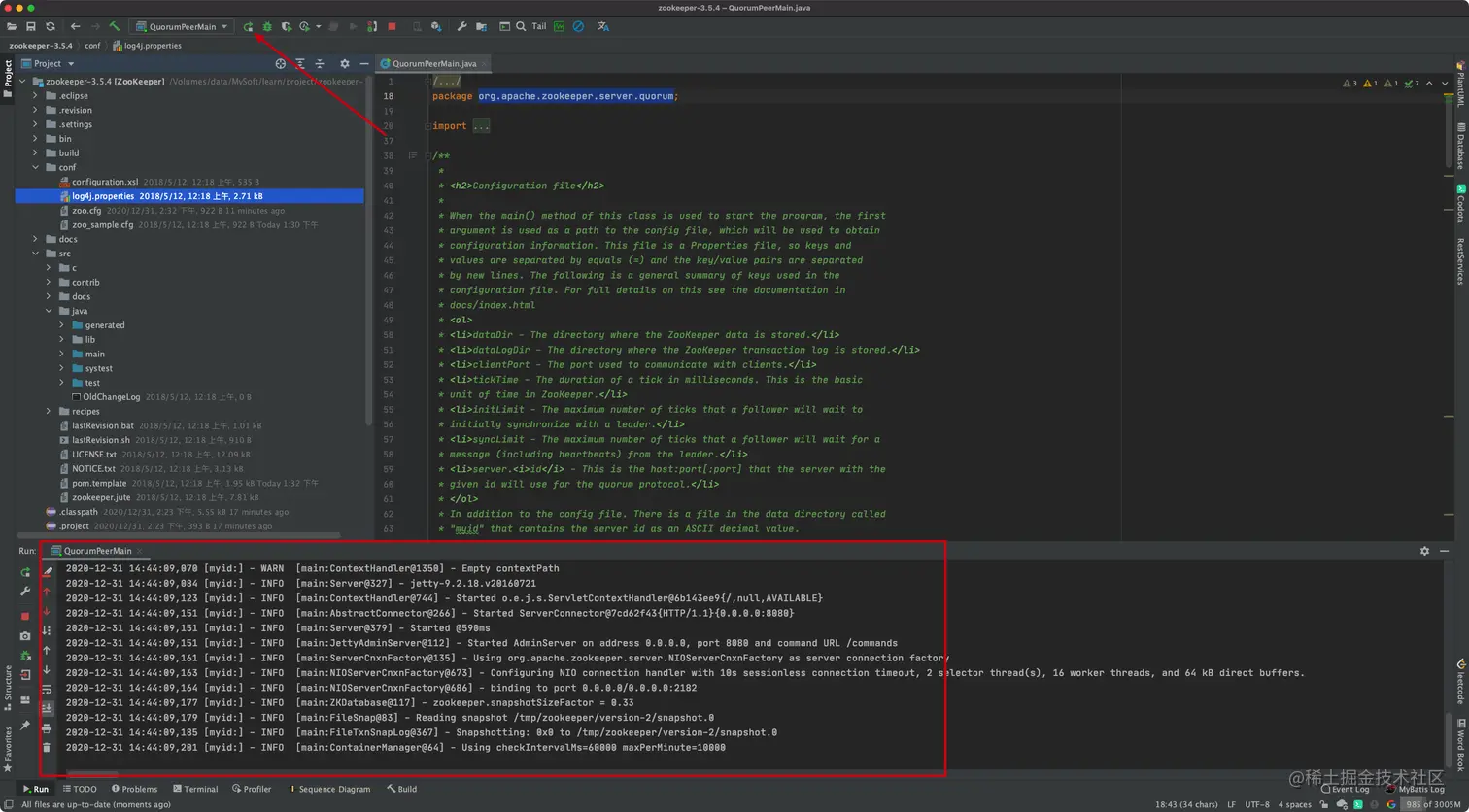Stop the process in the Run panel
This screenshot has height=812, width=1469.
click(x=25, y=617)
